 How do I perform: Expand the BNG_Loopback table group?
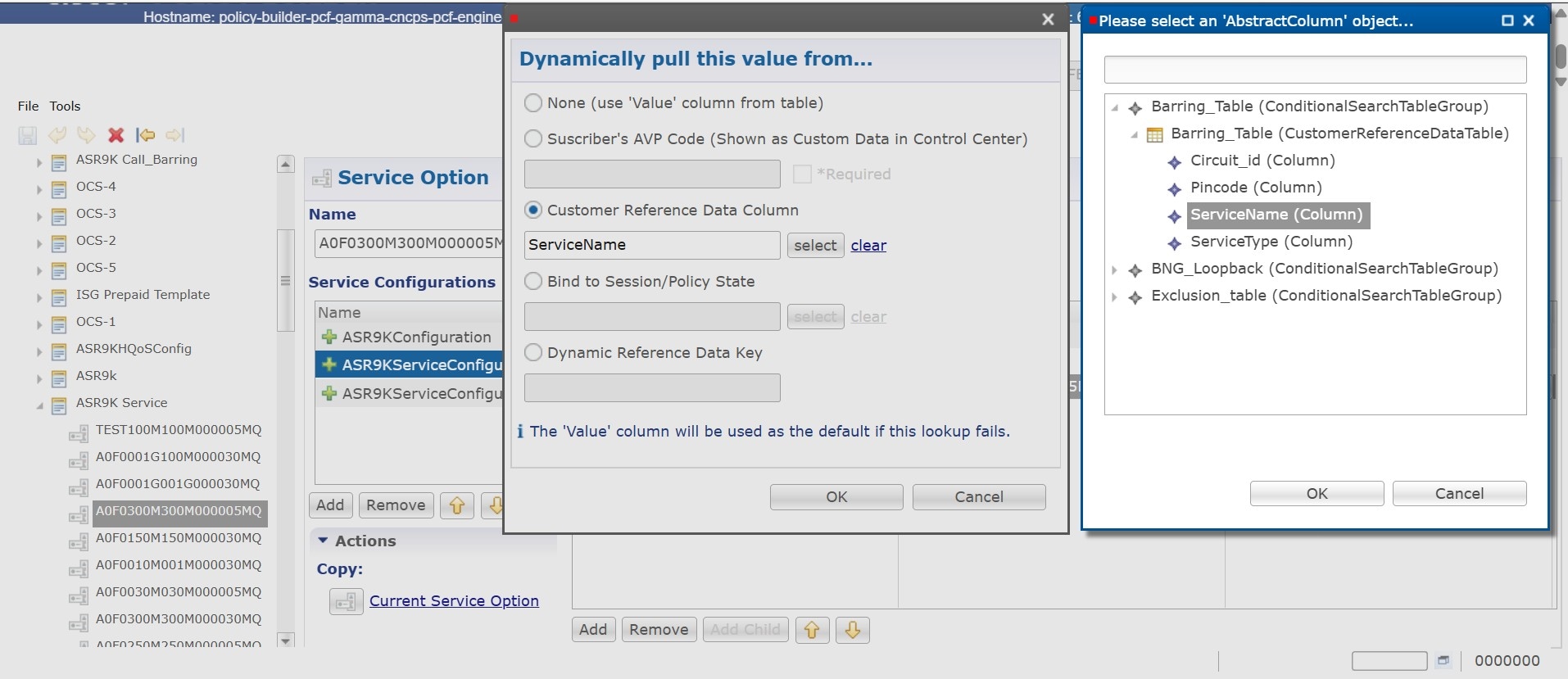(x=1114, y=269)
